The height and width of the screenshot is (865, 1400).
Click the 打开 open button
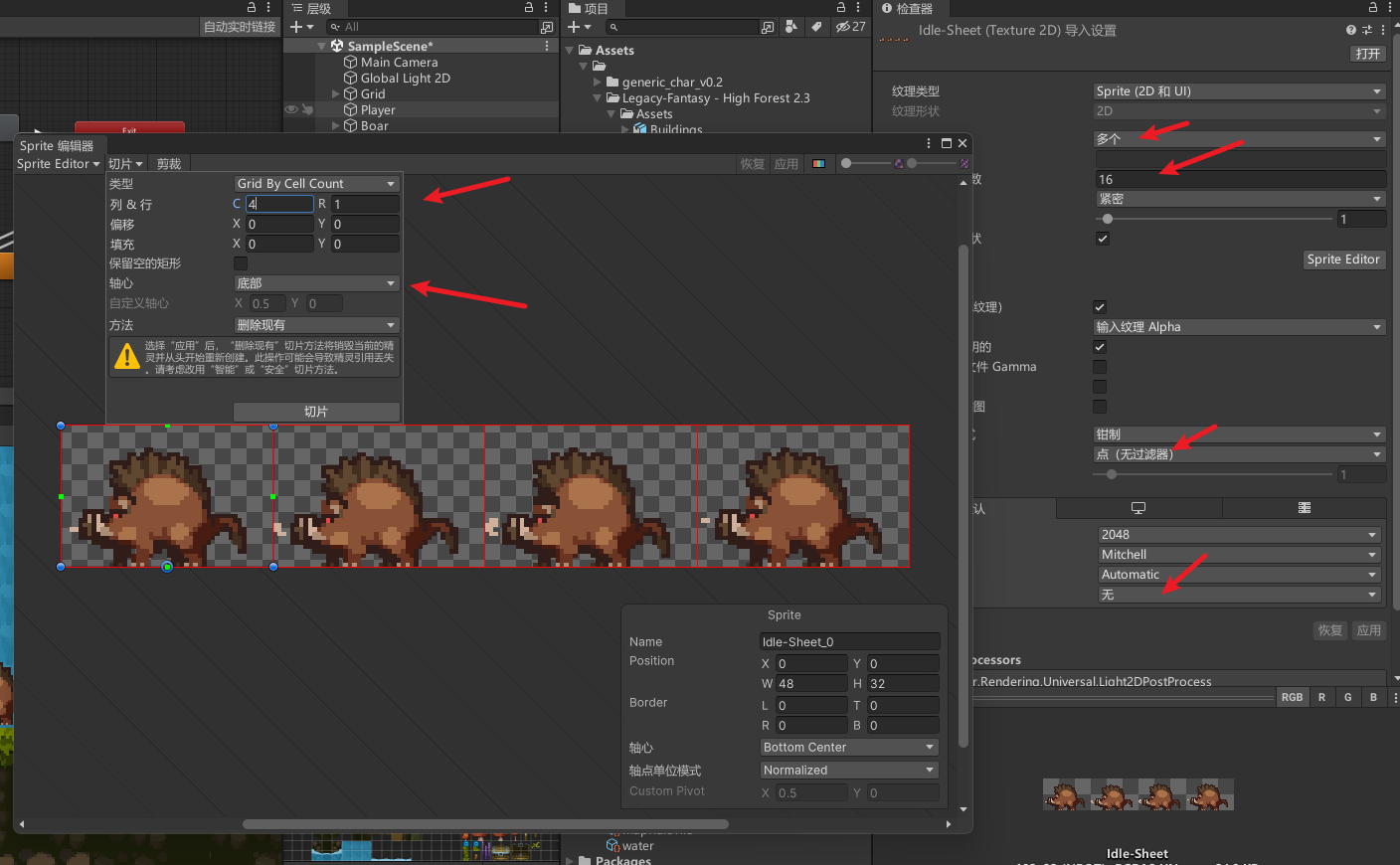pyautogui.click(x=1368, y=54)
